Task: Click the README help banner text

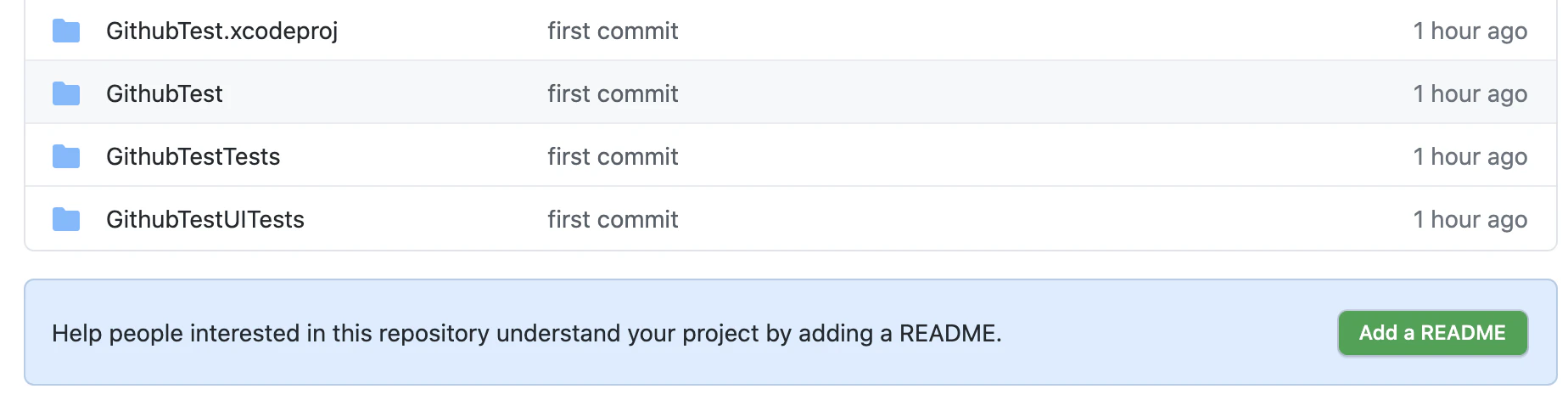Action: pos(526,333)
